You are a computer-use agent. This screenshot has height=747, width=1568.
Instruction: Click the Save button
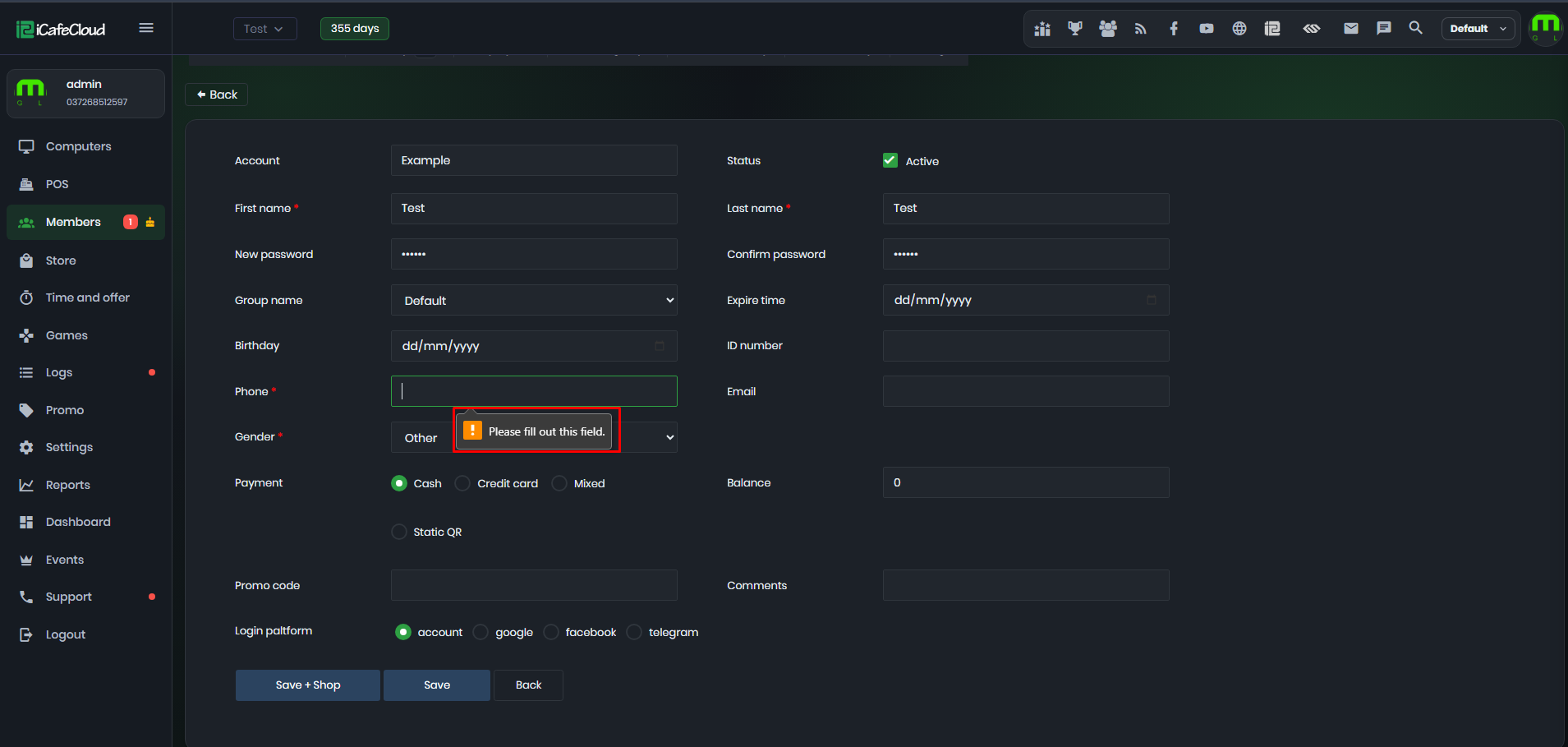437,685
